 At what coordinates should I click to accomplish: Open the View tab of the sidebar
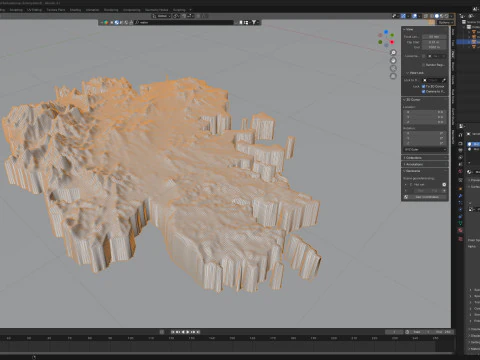click(x=453, y=54)
